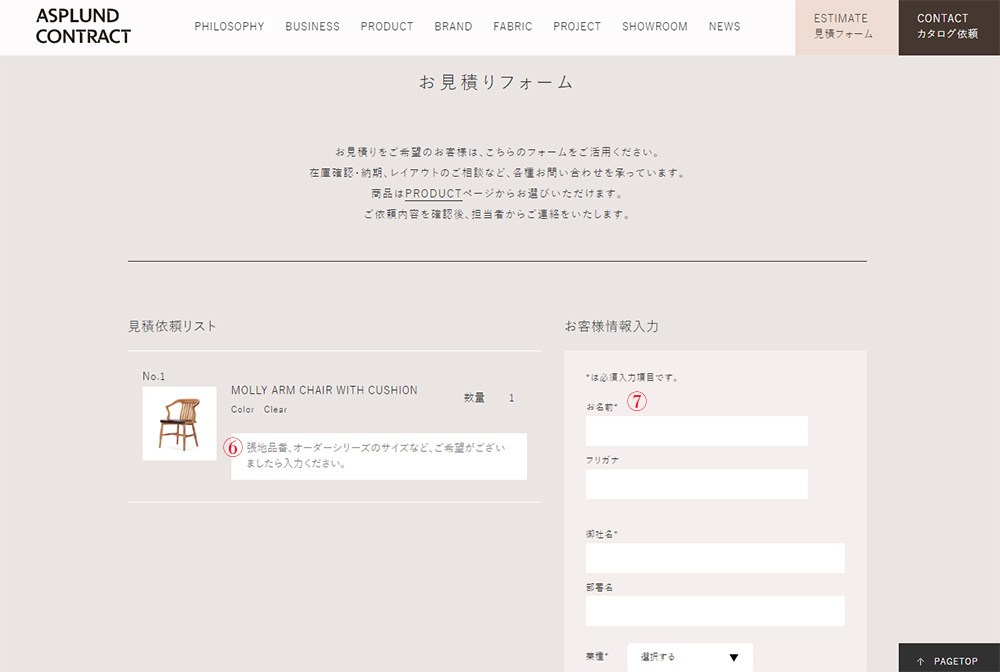Go to the PRODUCT navigation item
1000x672 pixels.
point(387,27)
